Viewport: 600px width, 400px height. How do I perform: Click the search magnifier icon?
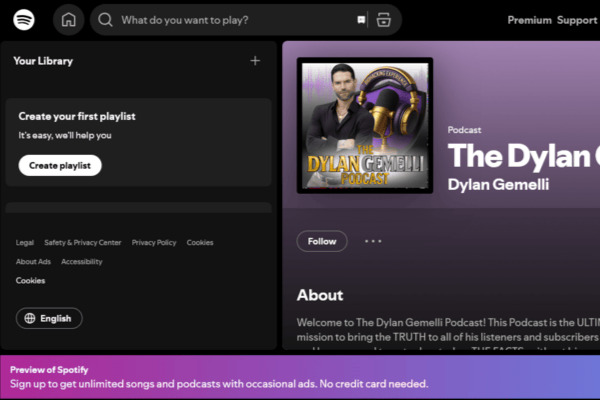(x=105, y=20)
